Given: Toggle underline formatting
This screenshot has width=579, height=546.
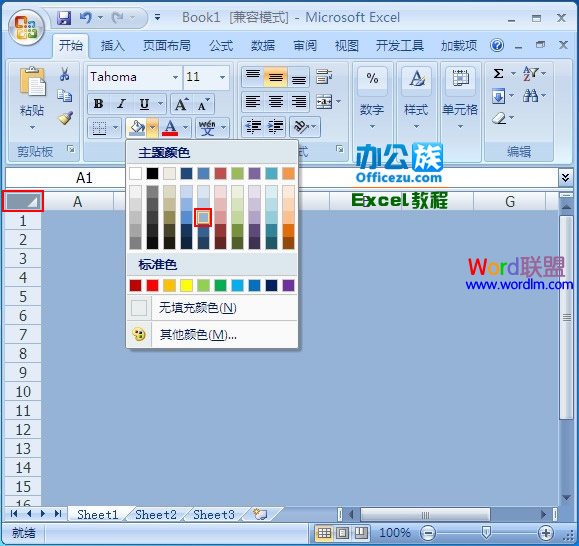Looking at the screenshot, I should [x=144, y=104].
